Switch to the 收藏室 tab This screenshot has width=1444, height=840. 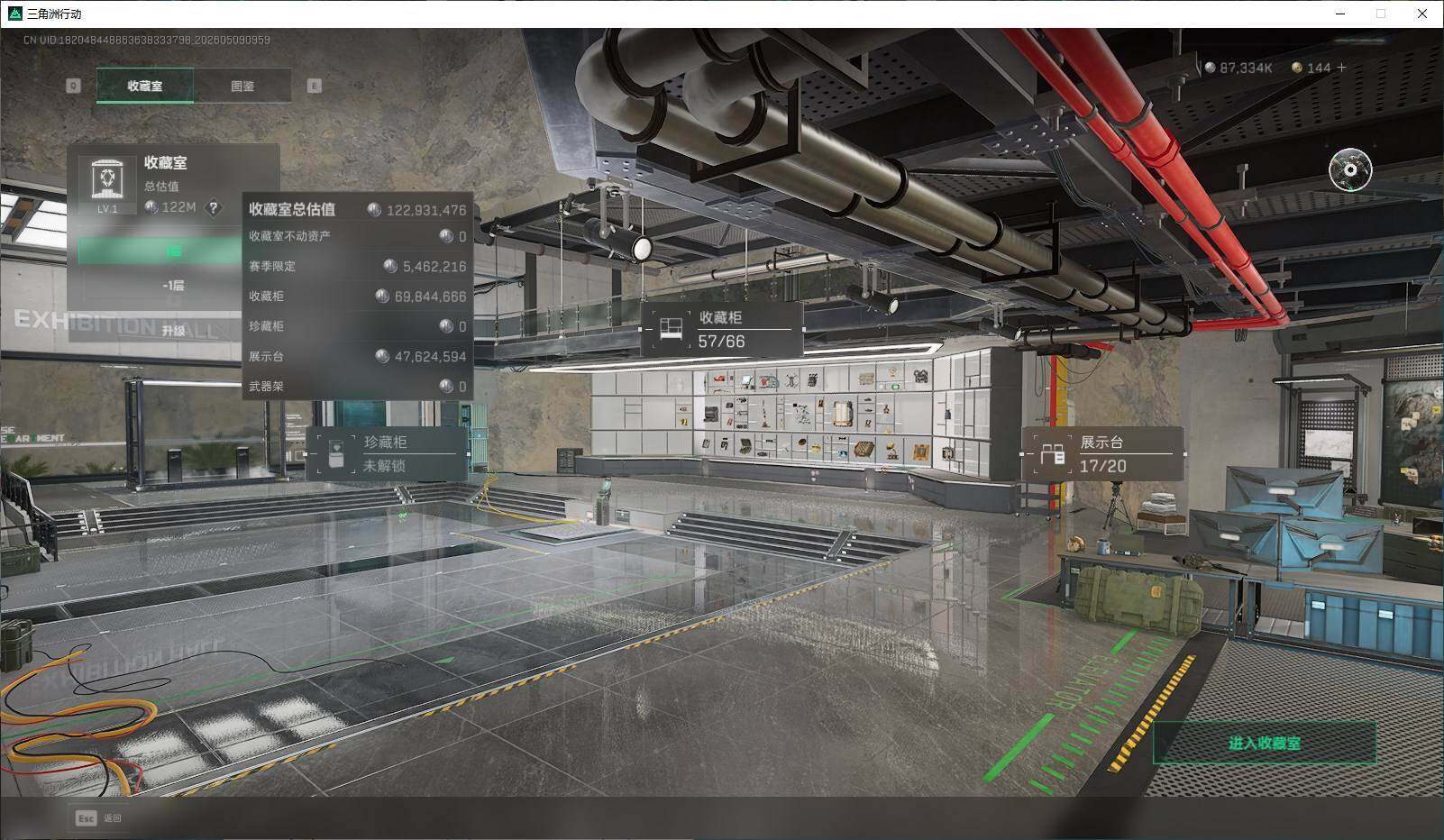(145, 86)
